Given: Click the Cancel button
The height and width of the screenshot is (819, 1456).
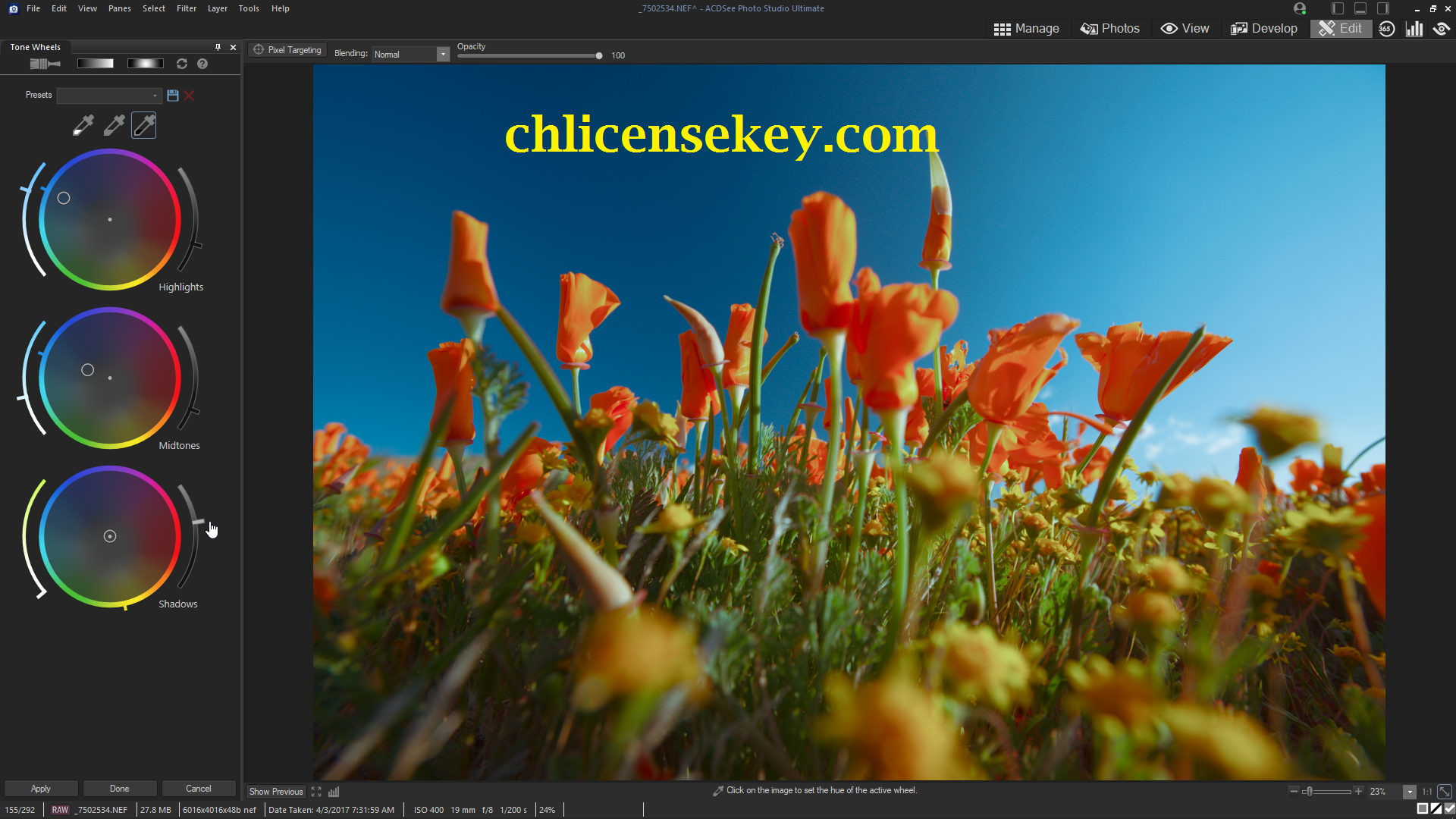Looking at the screenshot, I should click(x=199, y=788).
